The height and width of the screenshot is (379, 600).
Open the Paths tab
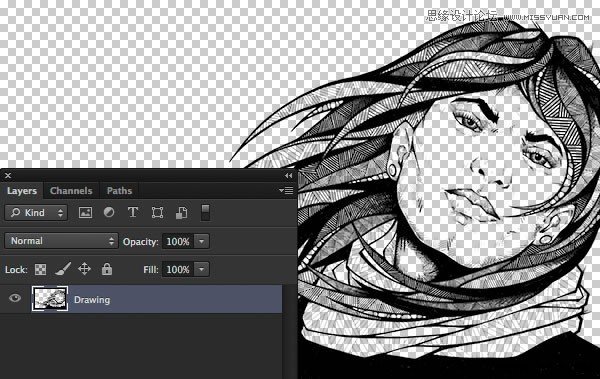119,191
